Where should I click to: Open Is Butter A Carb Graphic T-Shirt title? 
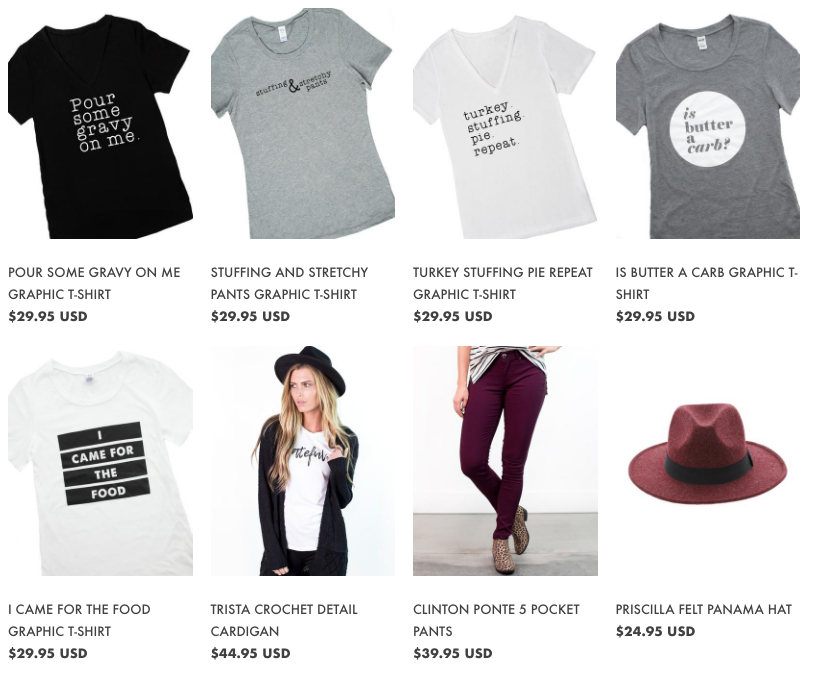tap(707, 283)
